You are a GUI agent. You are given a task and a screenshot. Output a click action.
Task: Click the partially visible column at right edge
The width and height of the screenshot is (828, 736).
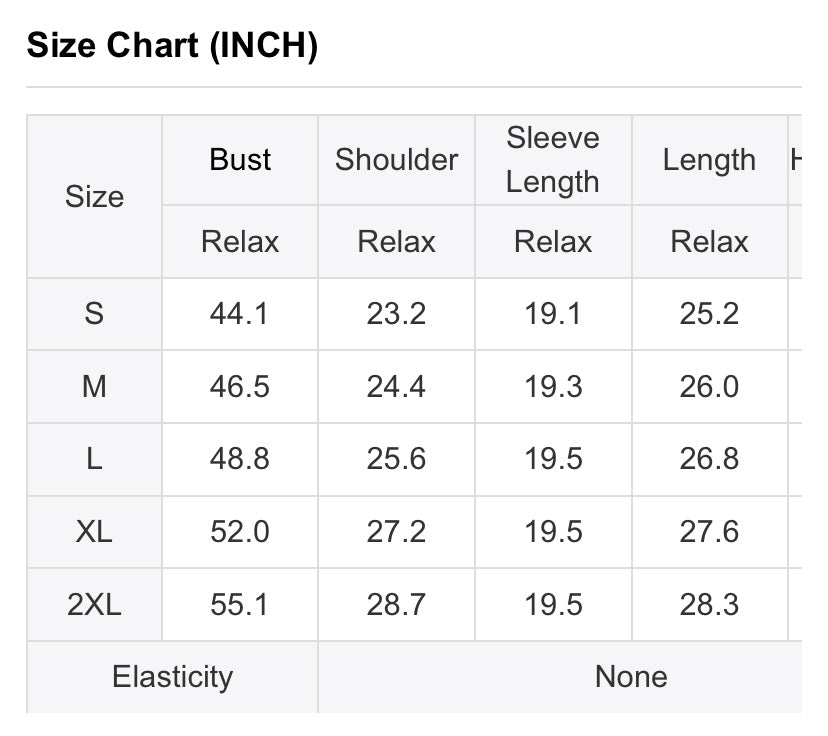point(796,160)
